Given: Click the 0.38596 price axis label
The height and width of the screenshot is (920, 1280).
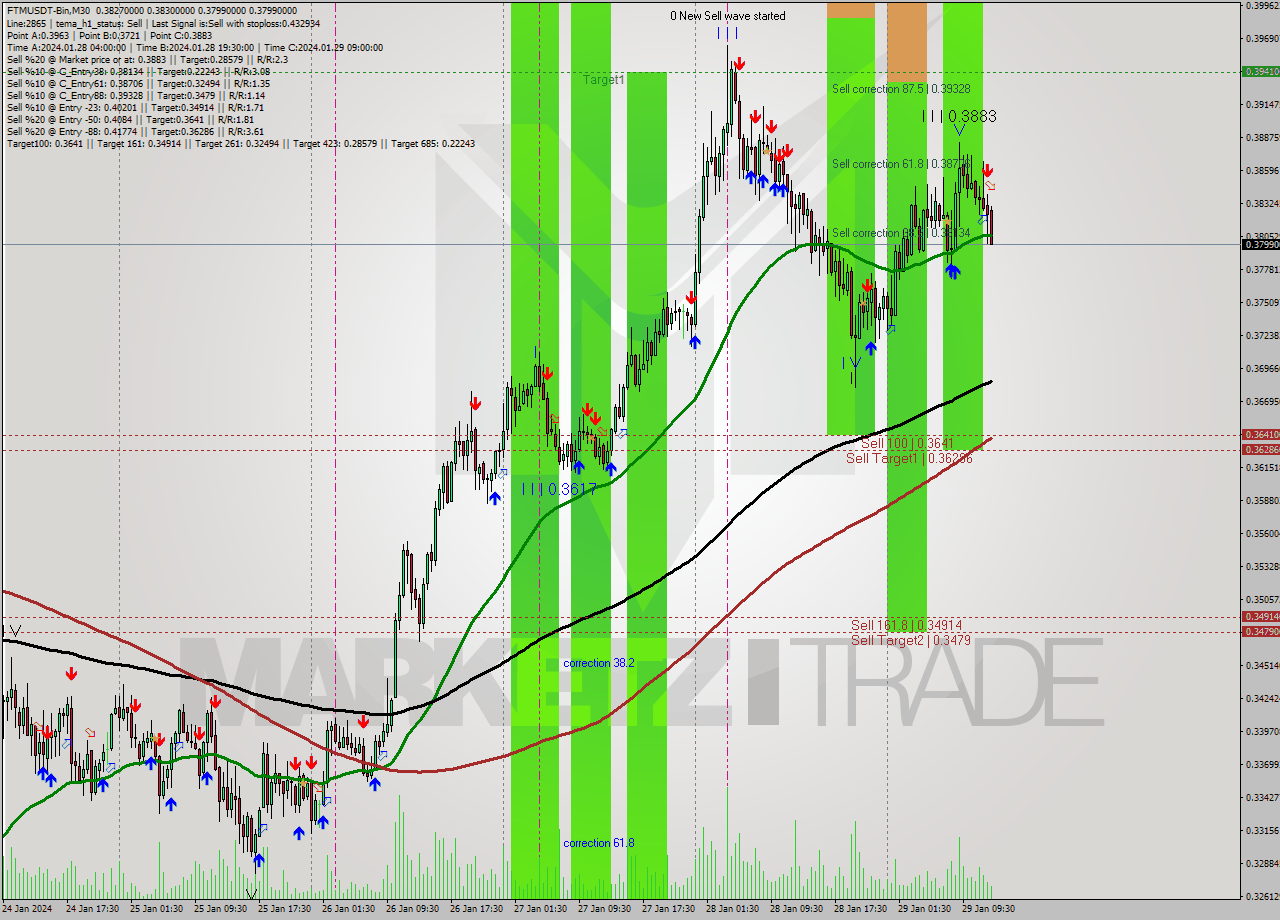Looking at the screenshot, I should [1262, 171].
